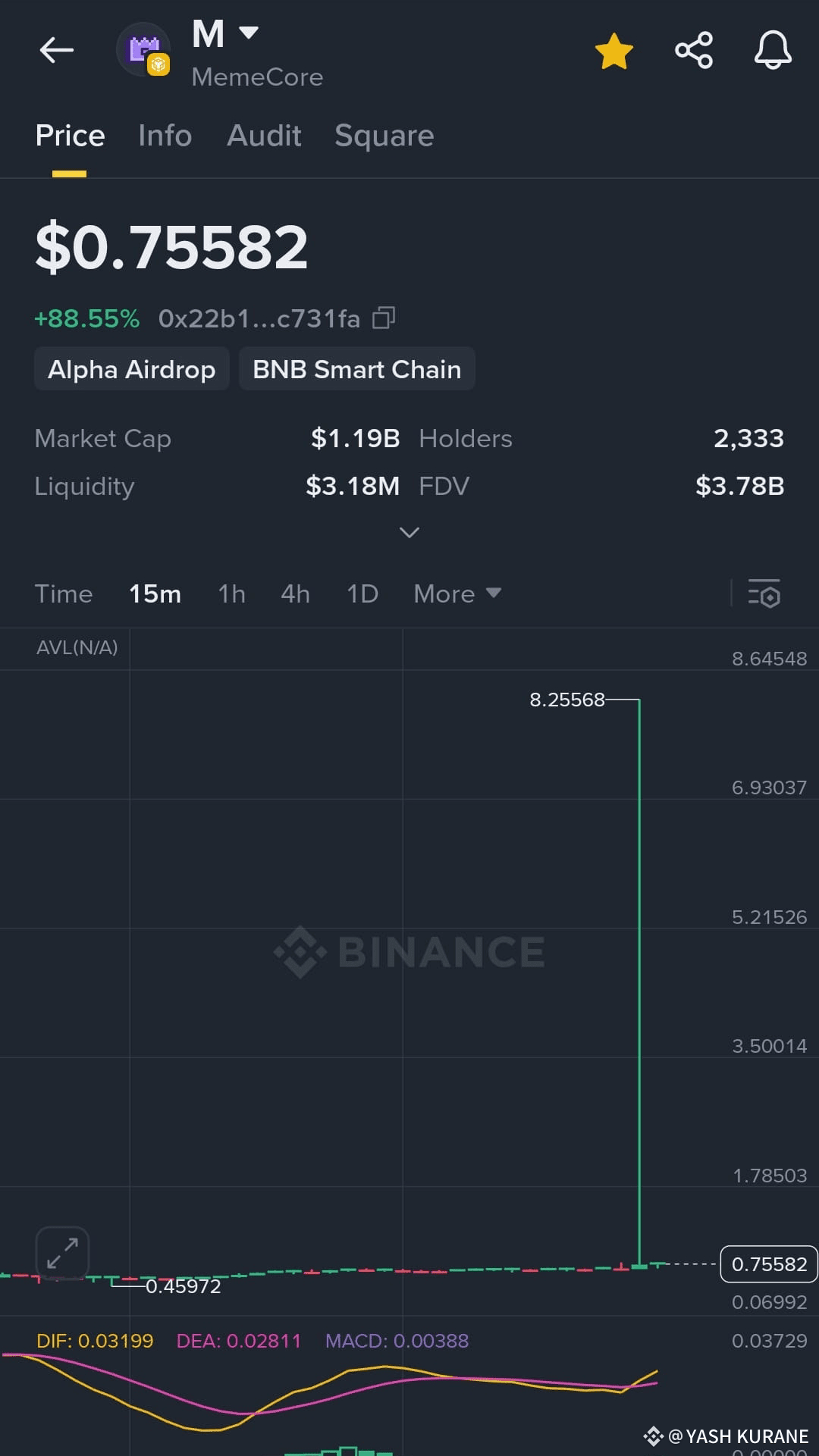Screen dimensions: 819x1456
Task: Tap the Alpha Airdrop tag
Action: (132, 369)
